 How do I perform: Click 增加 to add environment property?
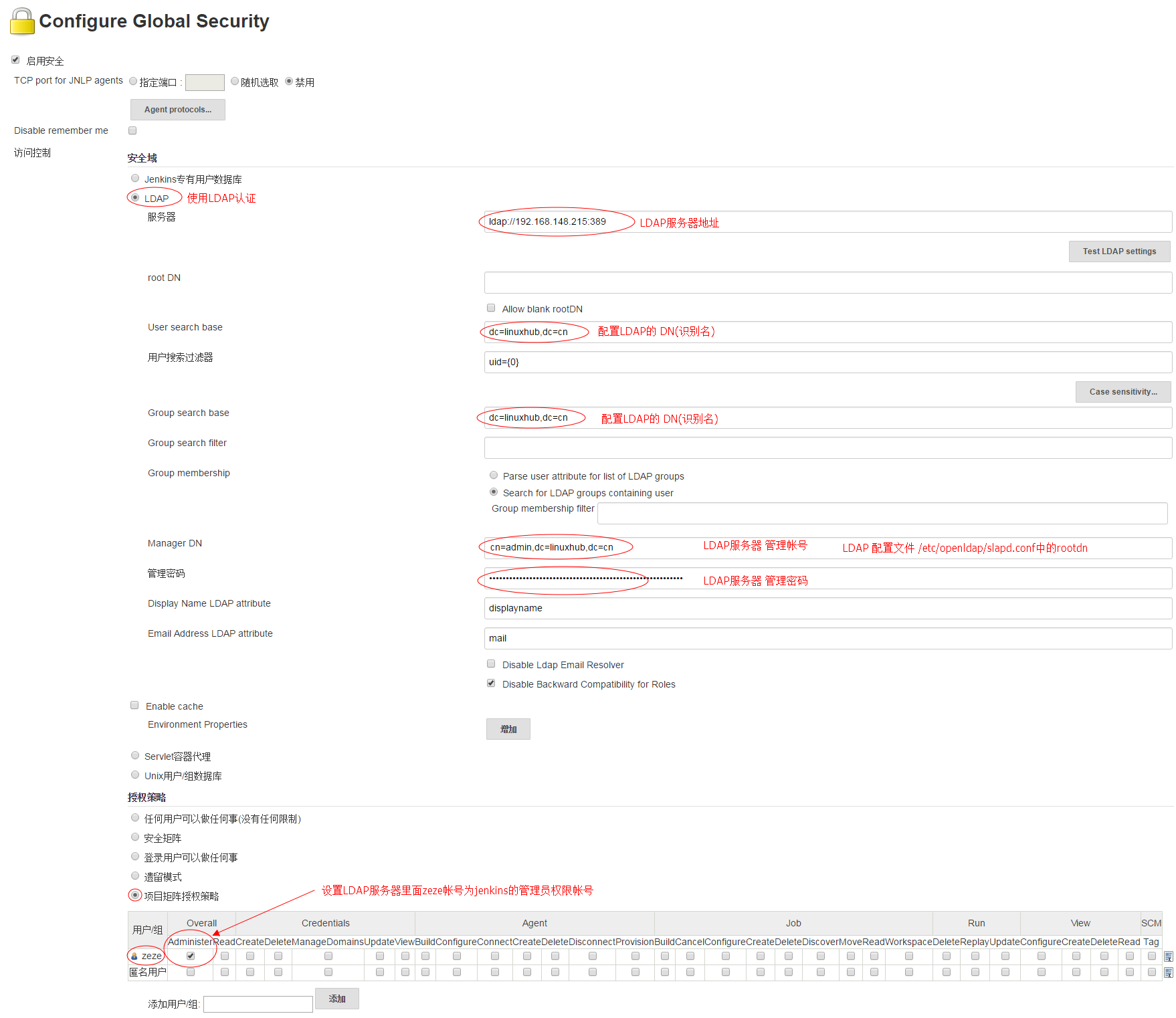click(508, 729)
